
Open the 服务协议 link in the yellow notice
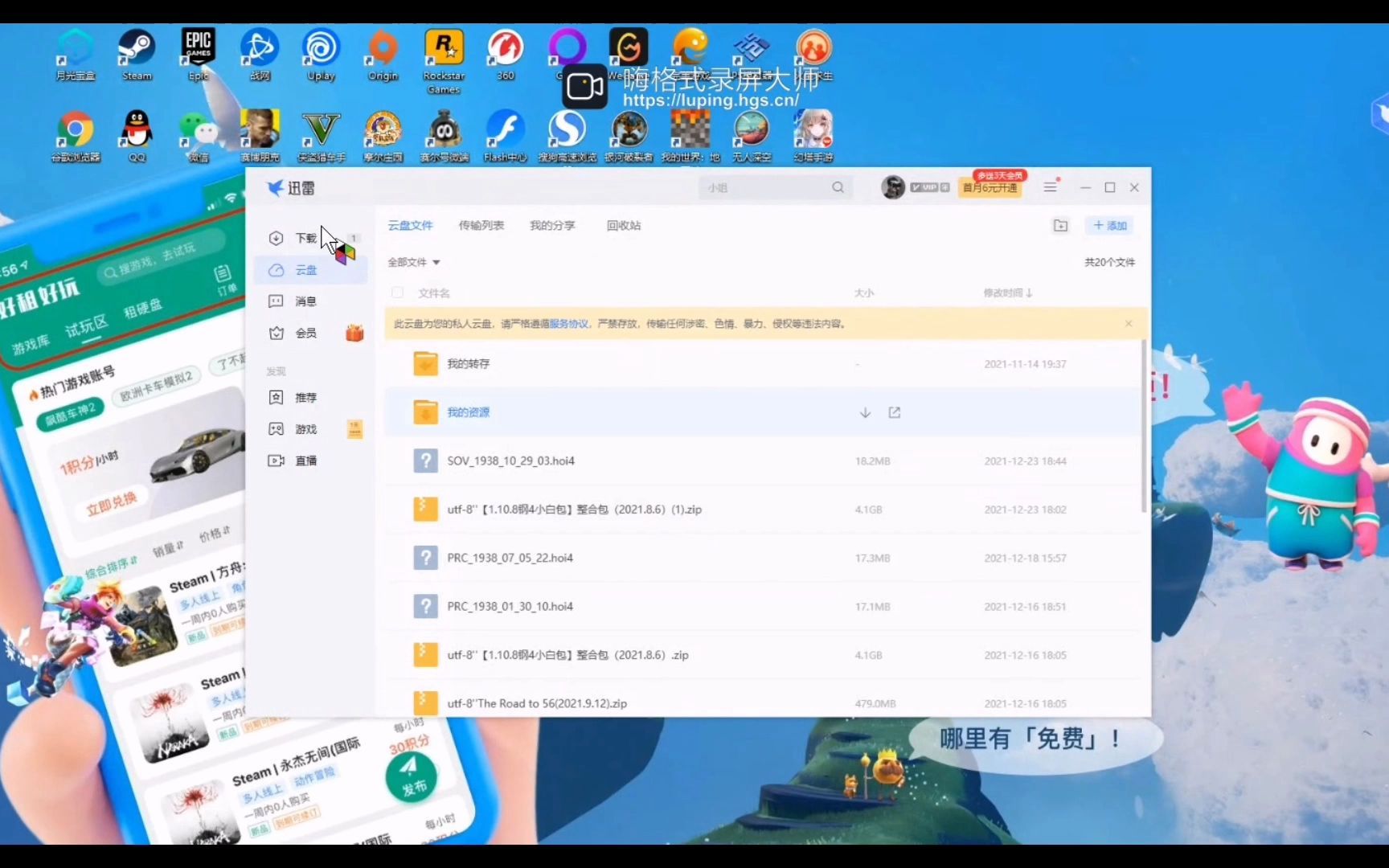[569, 324]
